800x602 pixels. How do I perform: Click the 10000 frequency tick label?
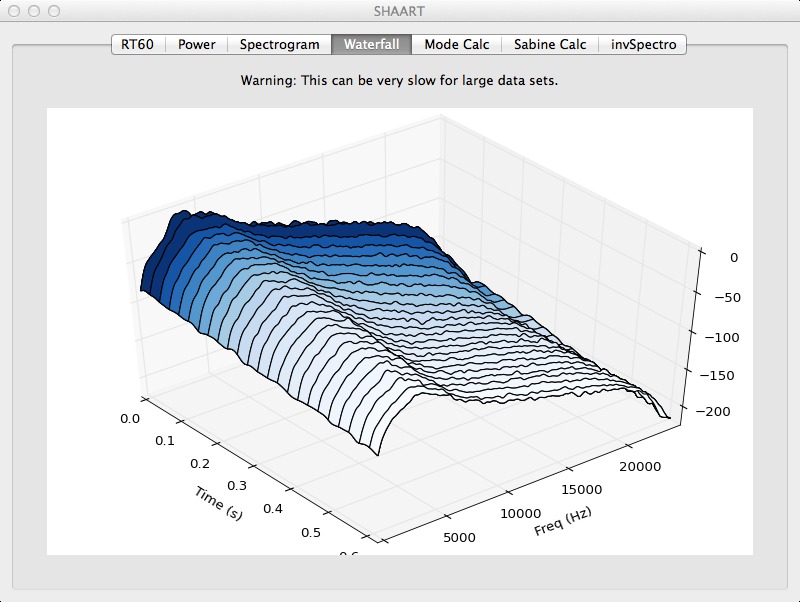click(520, 514)
